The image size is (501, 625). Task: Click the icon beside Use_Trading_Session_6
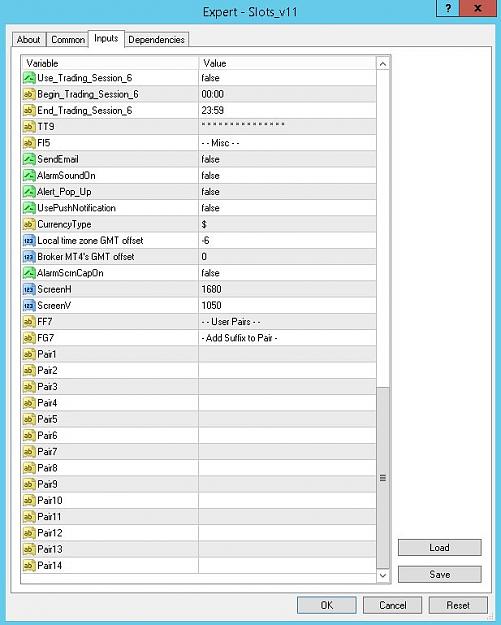coord(29,78)
